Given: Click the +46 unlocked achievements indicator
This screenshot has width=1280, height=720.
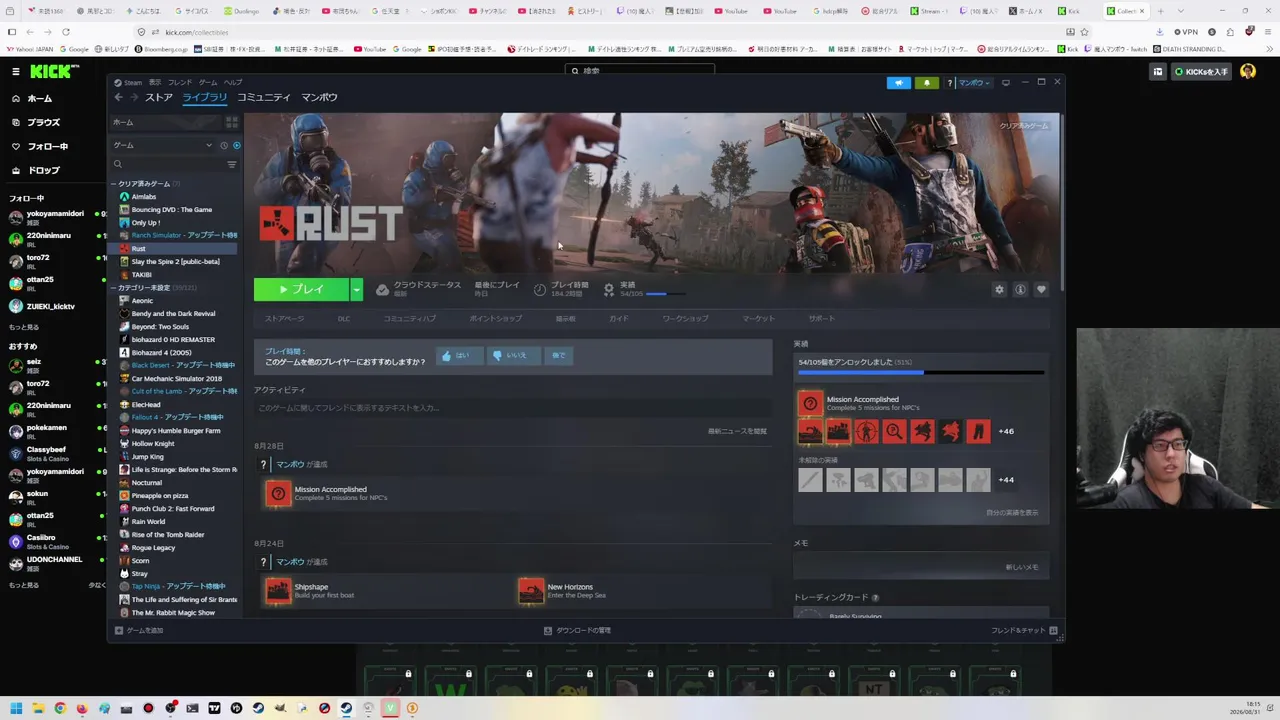Looking at the screenshot, I should (x=1006, y=431).
